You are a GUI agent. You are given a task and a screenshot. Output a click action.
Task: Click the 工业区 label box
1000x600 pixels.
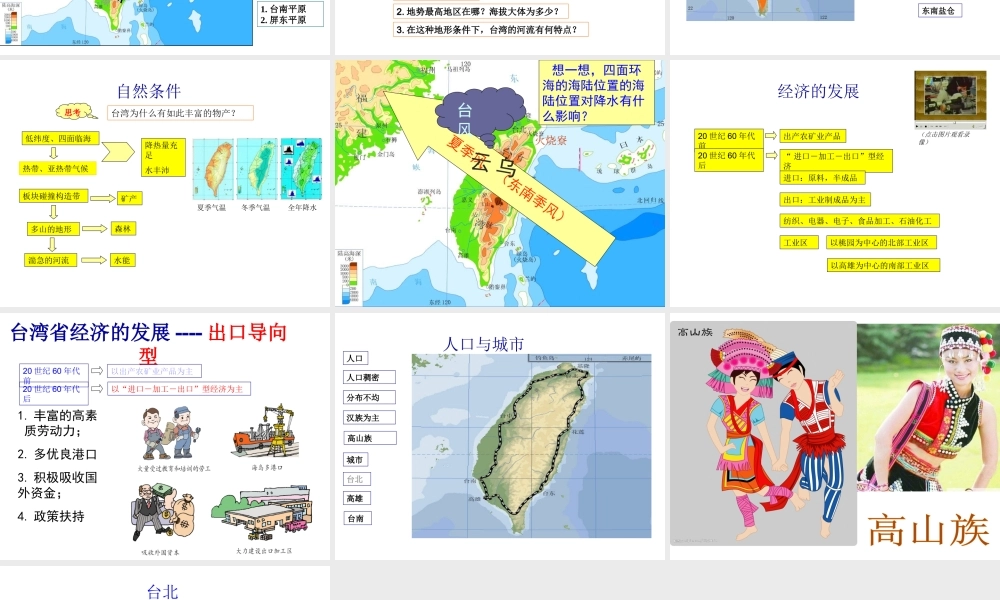[x=799, y=243]
